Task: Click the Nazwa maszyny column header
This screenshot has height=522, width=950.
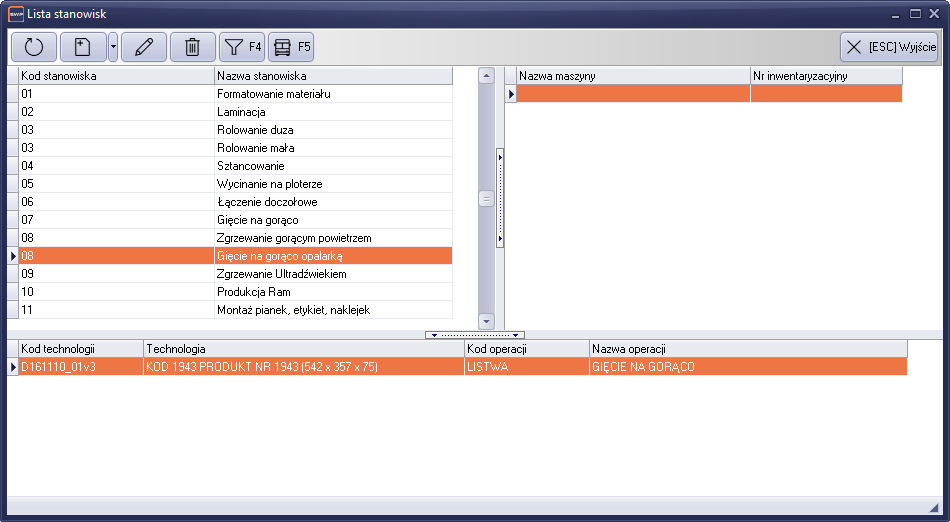Action: point(632,76)
